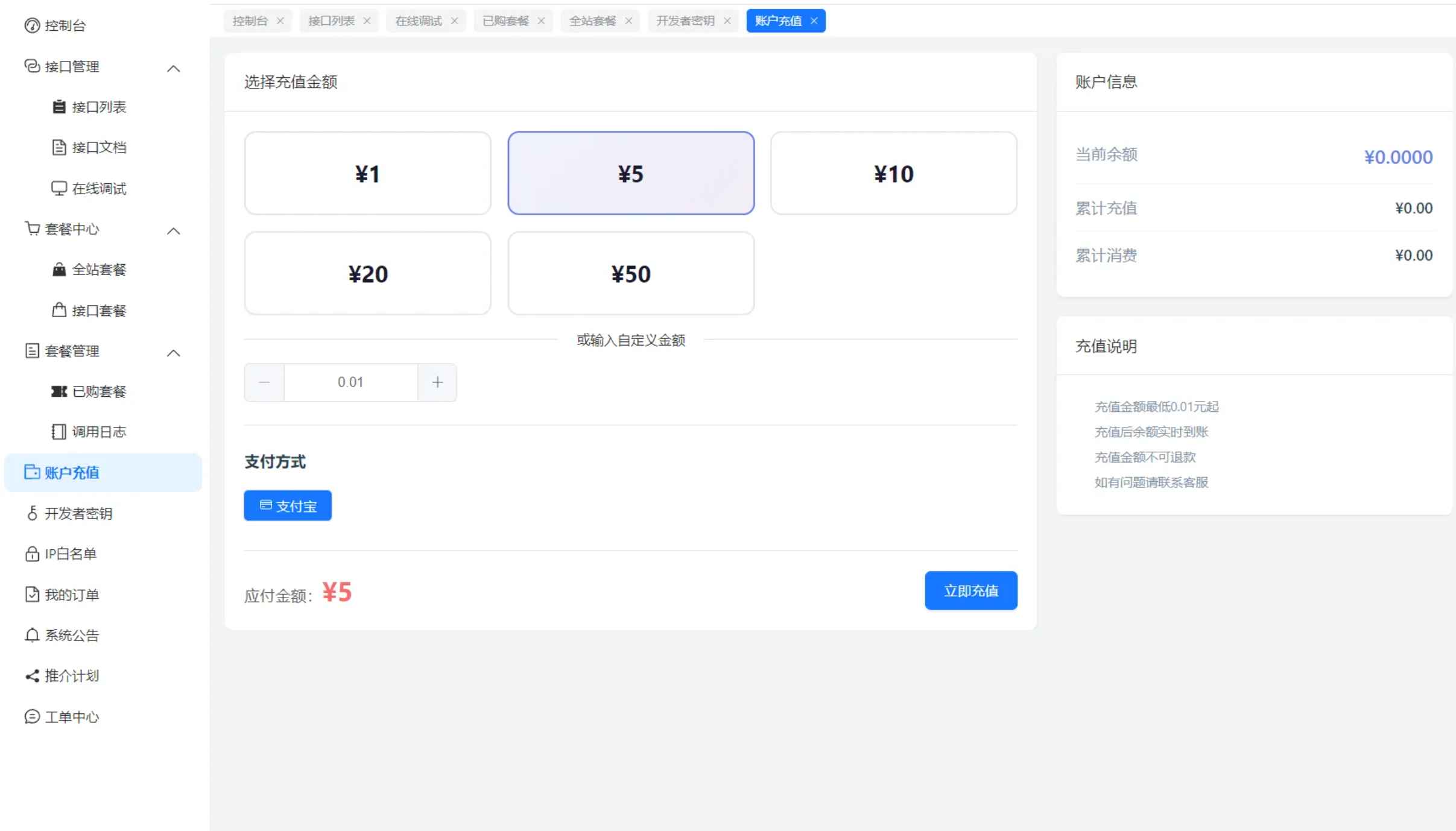
Task: Click the 开发者密钥 key icon
Action: click(32, 513)
